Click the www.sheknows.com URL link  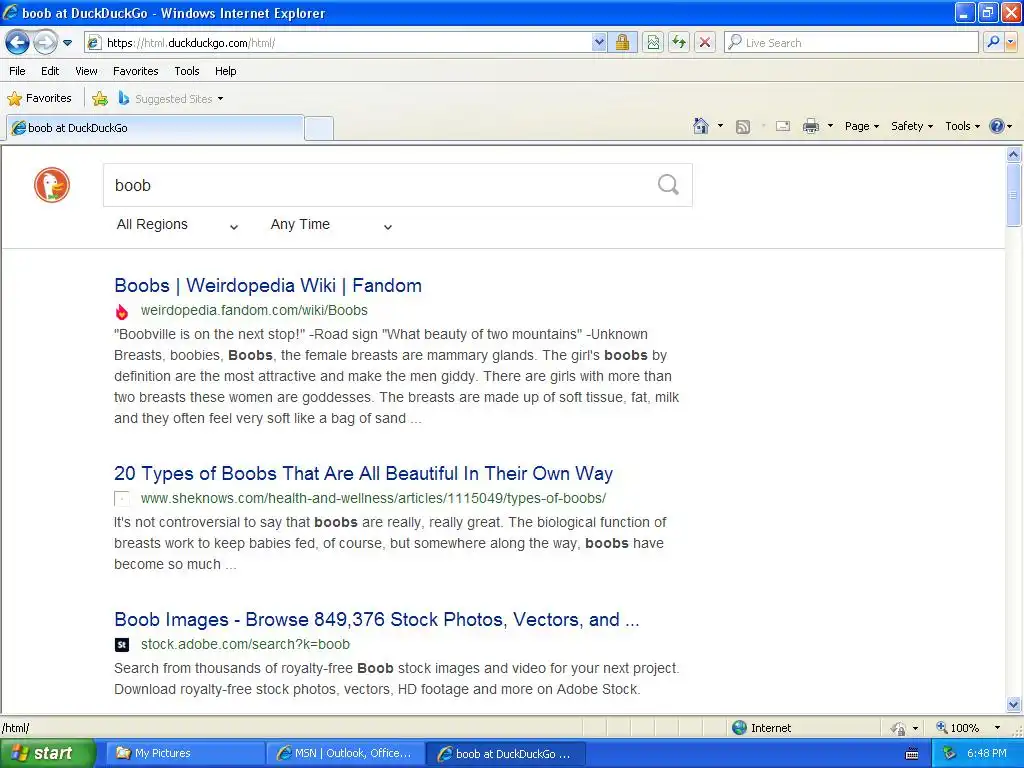[x=374, y=498]
